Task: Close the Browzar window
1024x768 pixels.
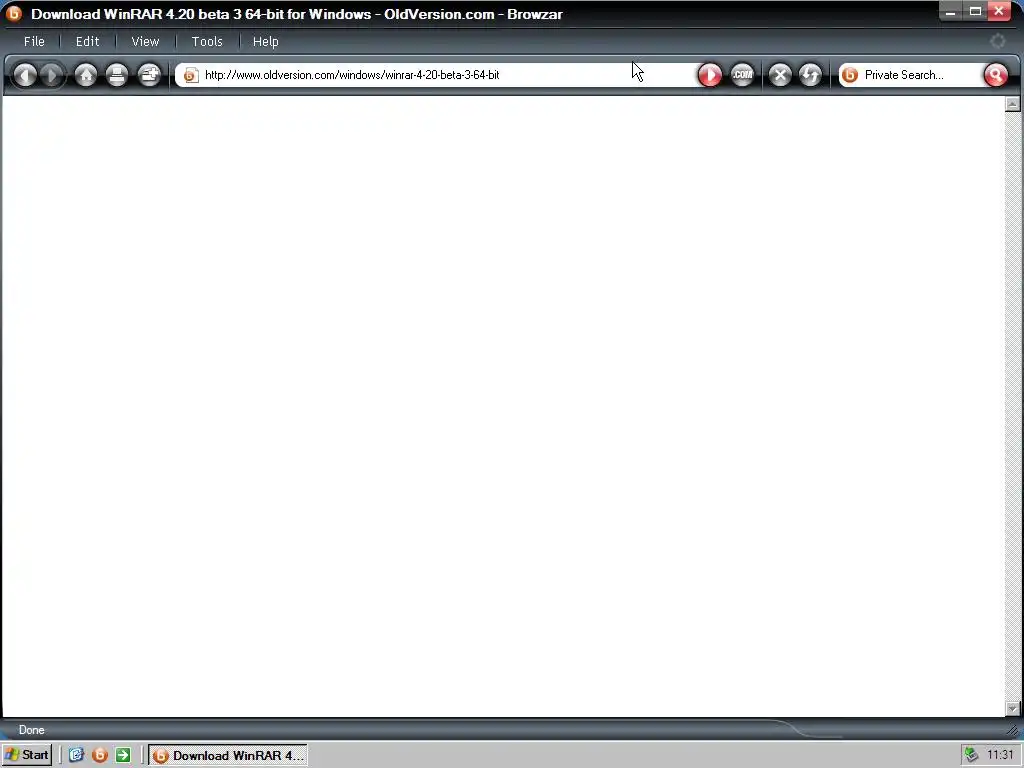Action: click(999, 11)
